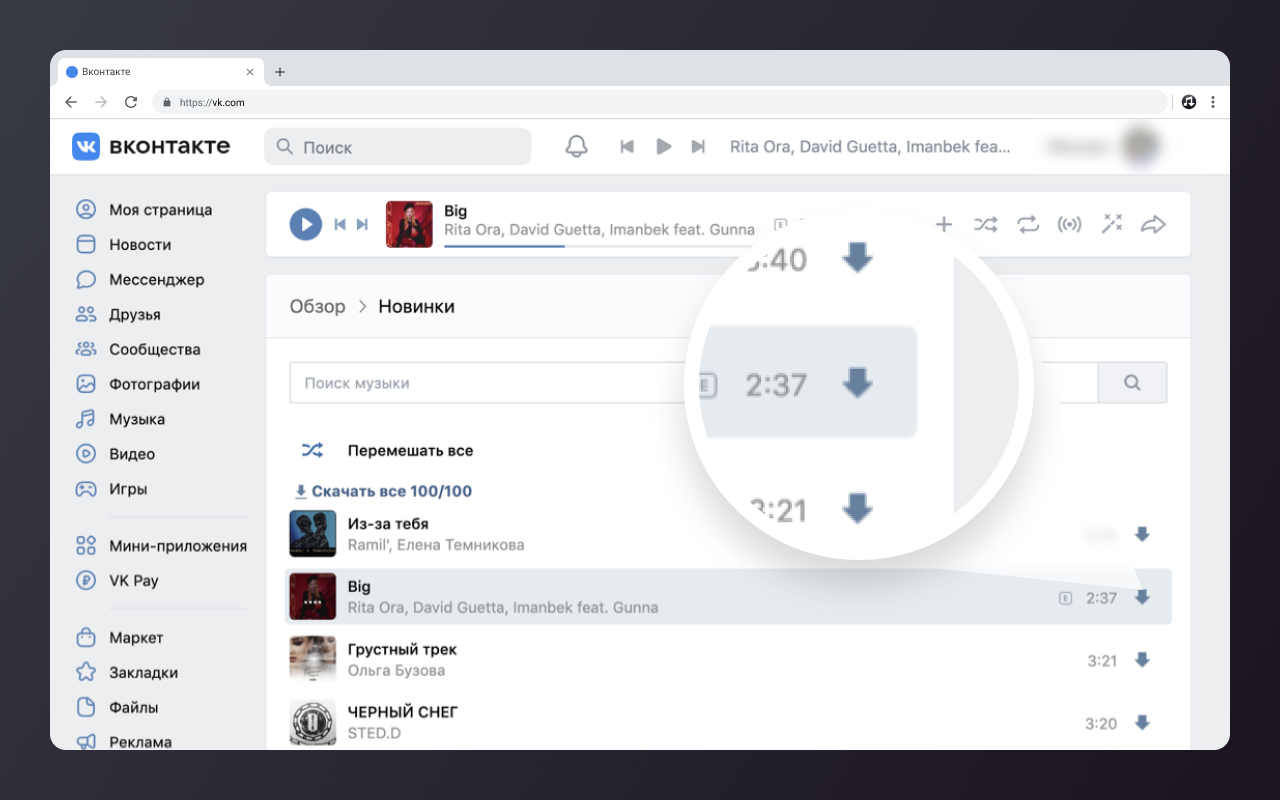1280x800 pixels.
Task: Download the track Грустный трек
Action: click(x=1142, y=660)
